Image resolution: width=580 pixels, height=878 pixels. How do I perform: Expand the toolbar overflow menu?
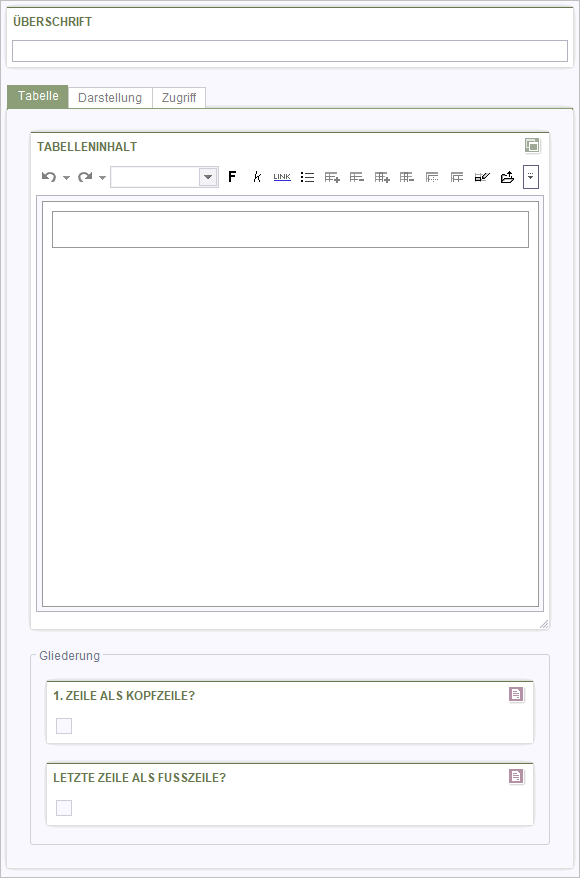[x=531, y=177]
